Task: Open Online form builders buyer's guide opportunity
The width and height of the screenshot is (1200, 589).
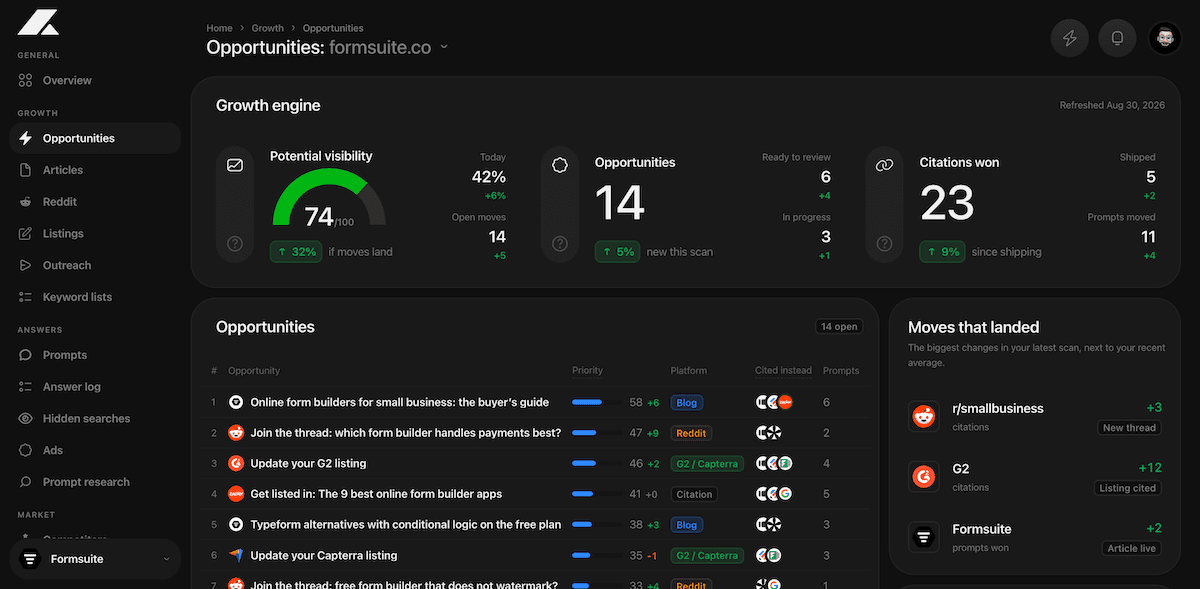Action: pos(399,402)
